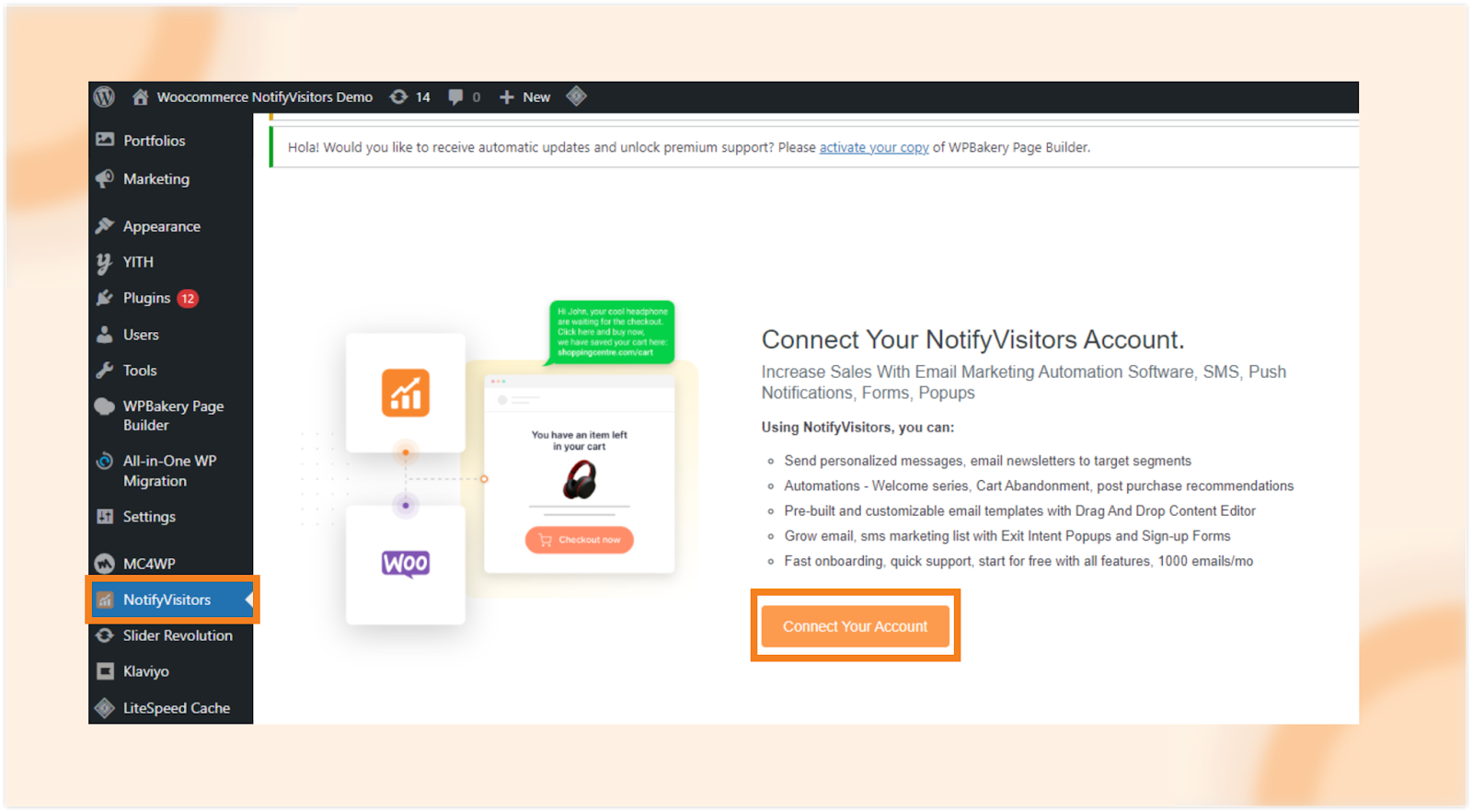Click the Users person icon
The width and height of the screenshot is (1472, 812).
click(105, 335)
